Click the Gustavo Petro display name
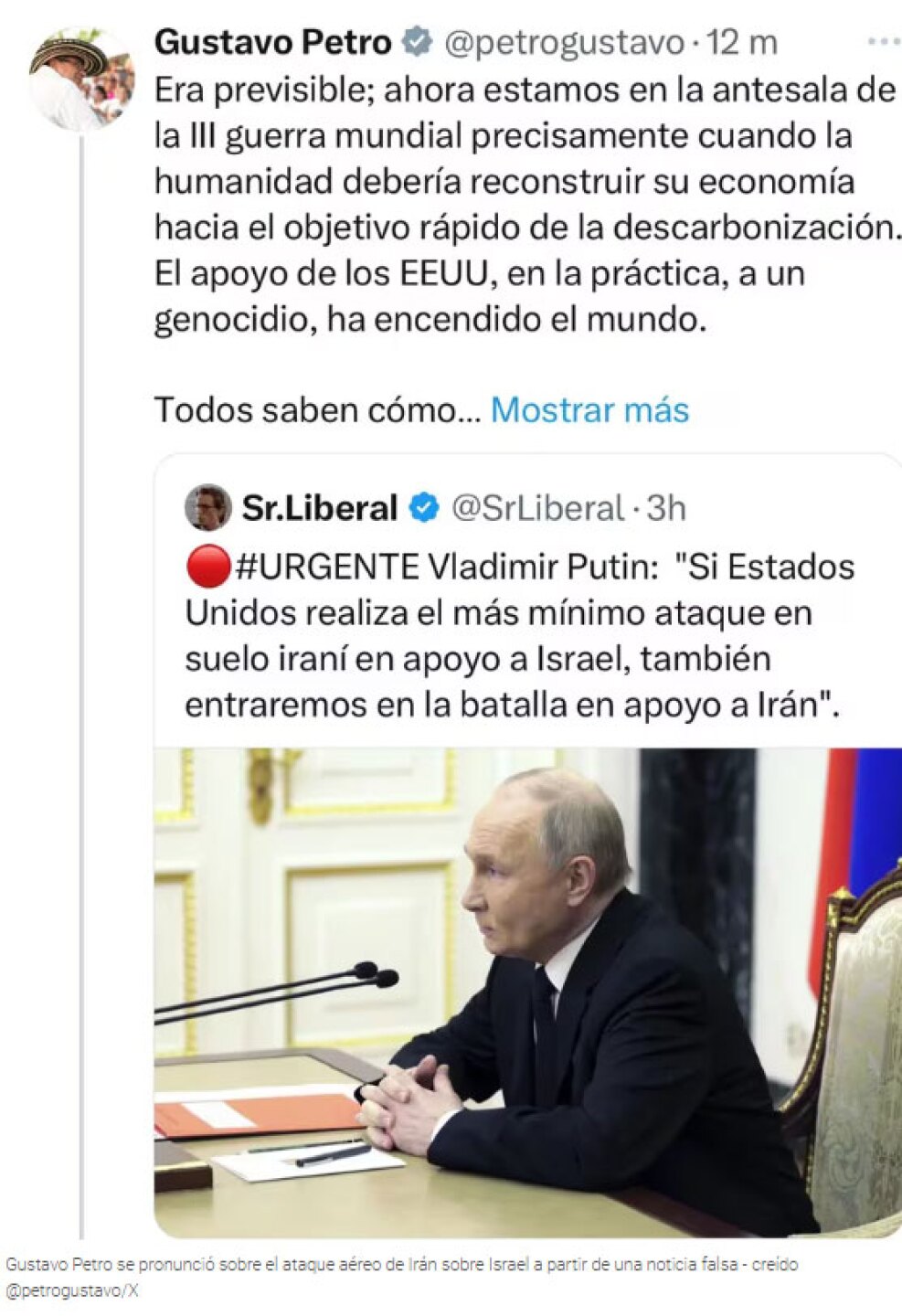This screenshot has width=902, height=1316. pos(272,42)
